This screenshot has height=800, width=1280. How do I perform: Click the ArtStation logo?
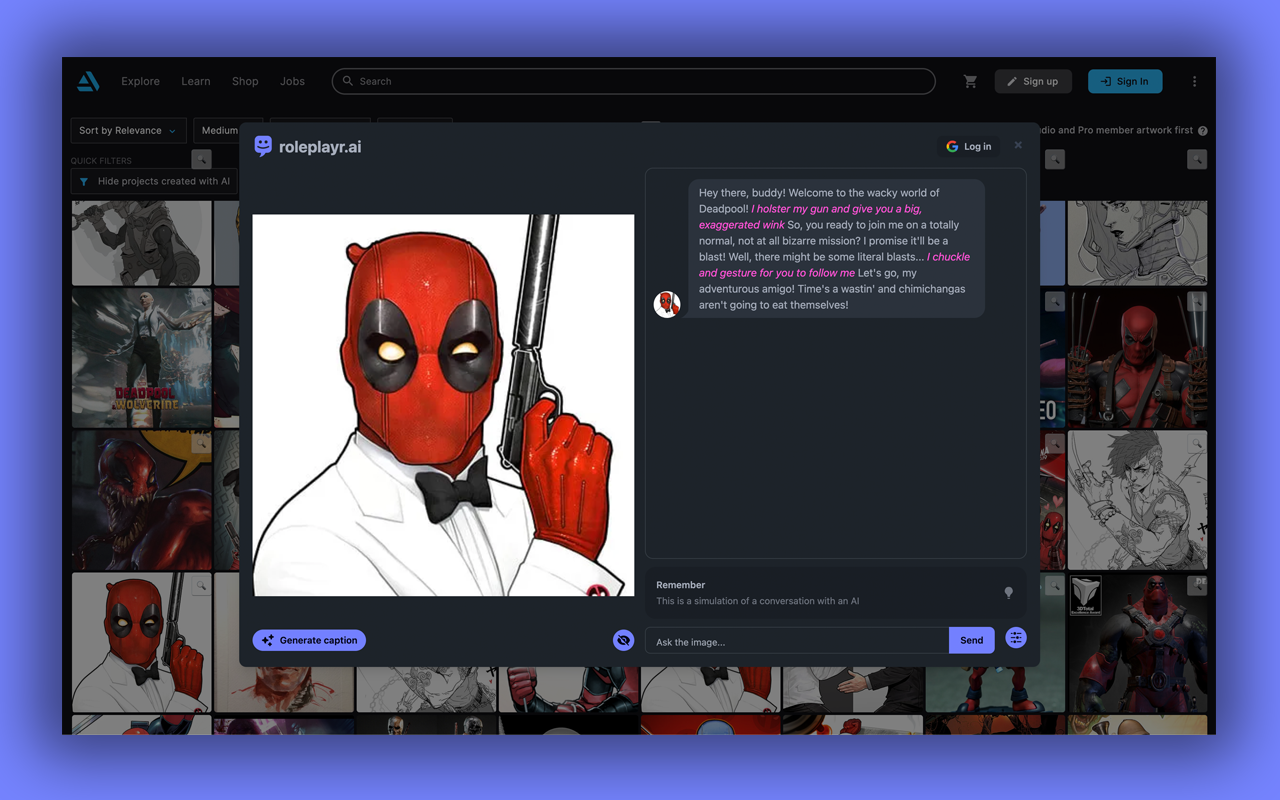[x=88, y=81]
